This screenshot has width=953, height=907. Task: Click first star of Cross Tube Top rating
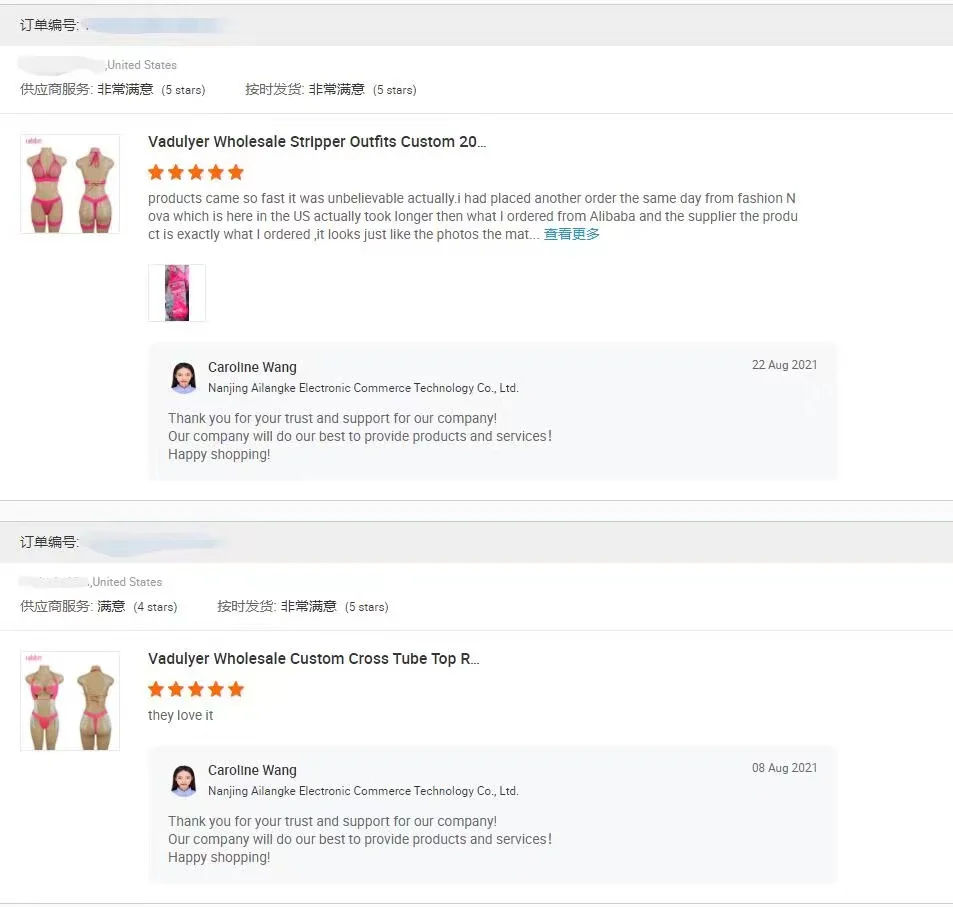156,689
